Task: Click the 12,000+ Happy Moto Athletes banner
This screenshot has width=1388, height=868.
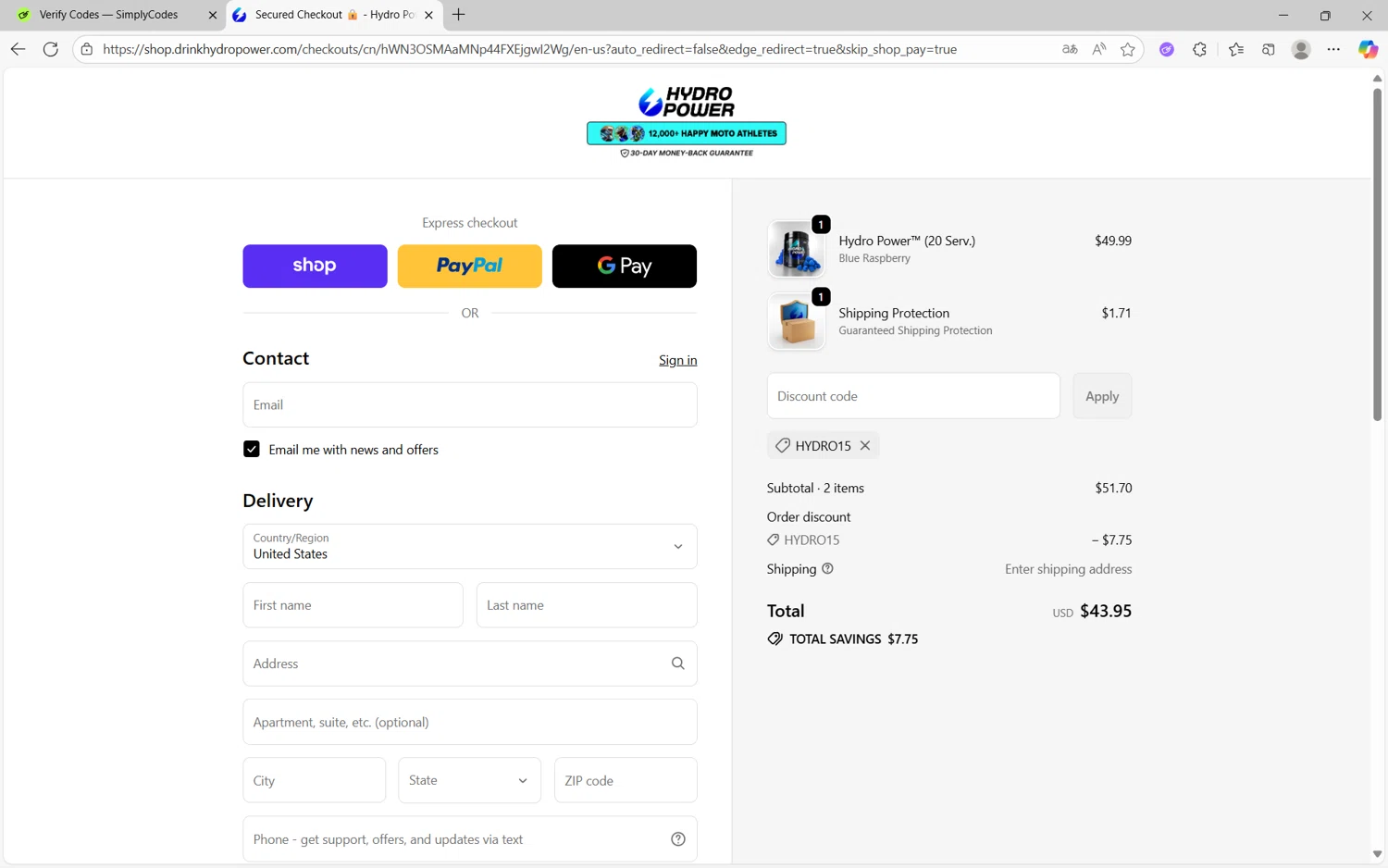Action: 687,133
